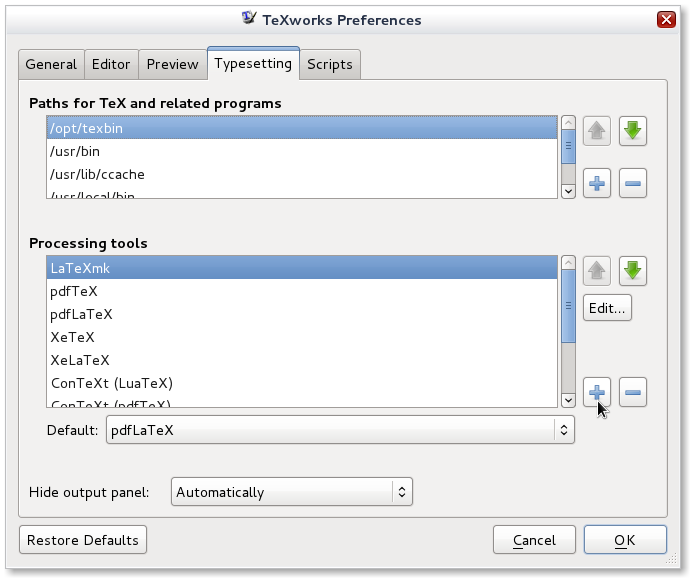
Task: Move selected TeX path up with arrow
Action: point(597,131)
